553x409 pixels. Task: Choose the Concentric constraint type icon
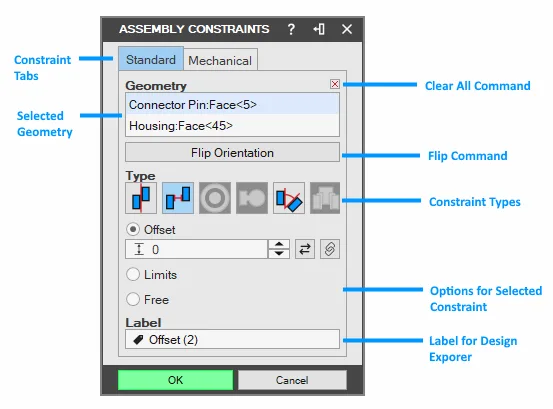215,198
